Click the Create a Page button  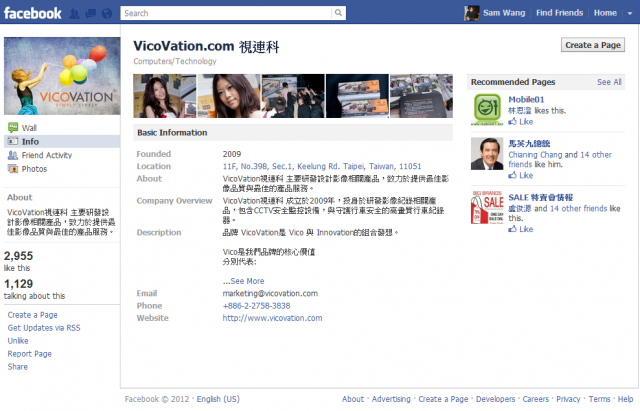coord(593,45)
